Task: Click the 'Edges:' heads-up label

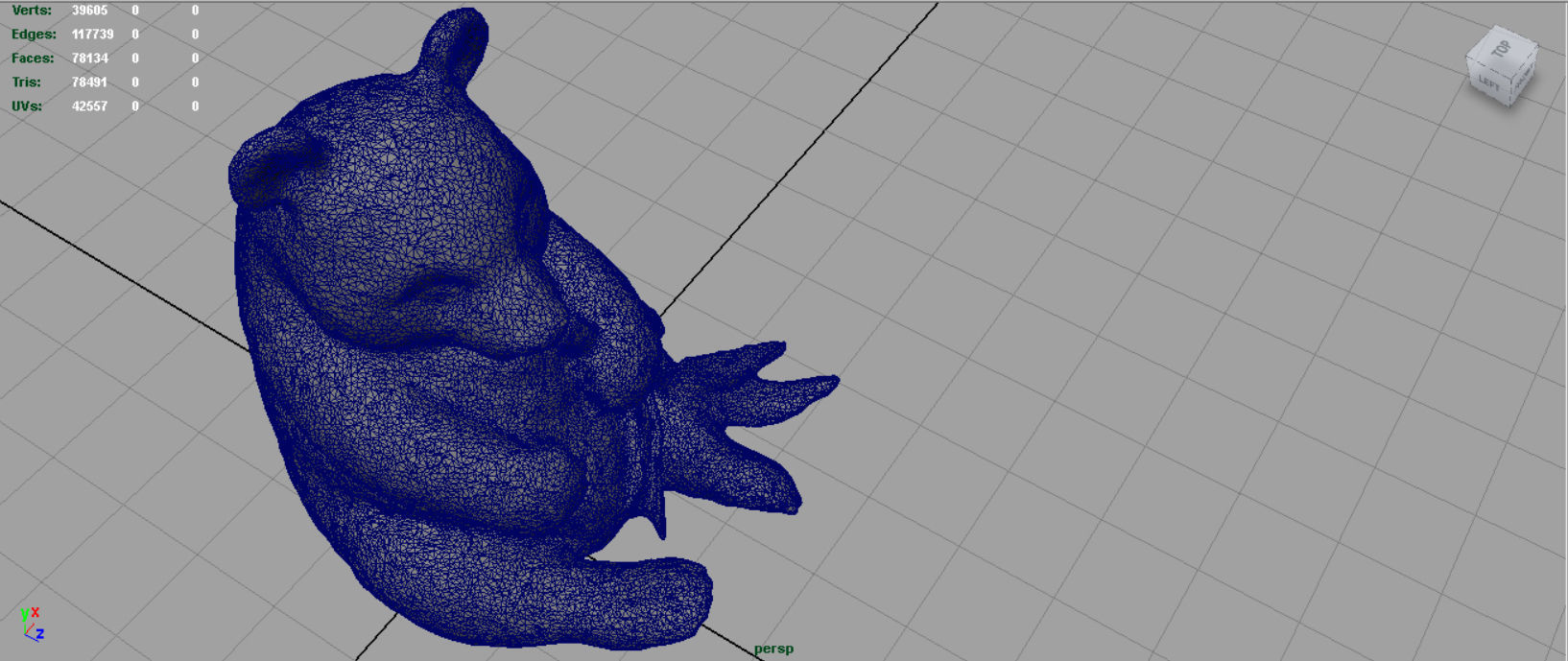Action: click(34, 34)
